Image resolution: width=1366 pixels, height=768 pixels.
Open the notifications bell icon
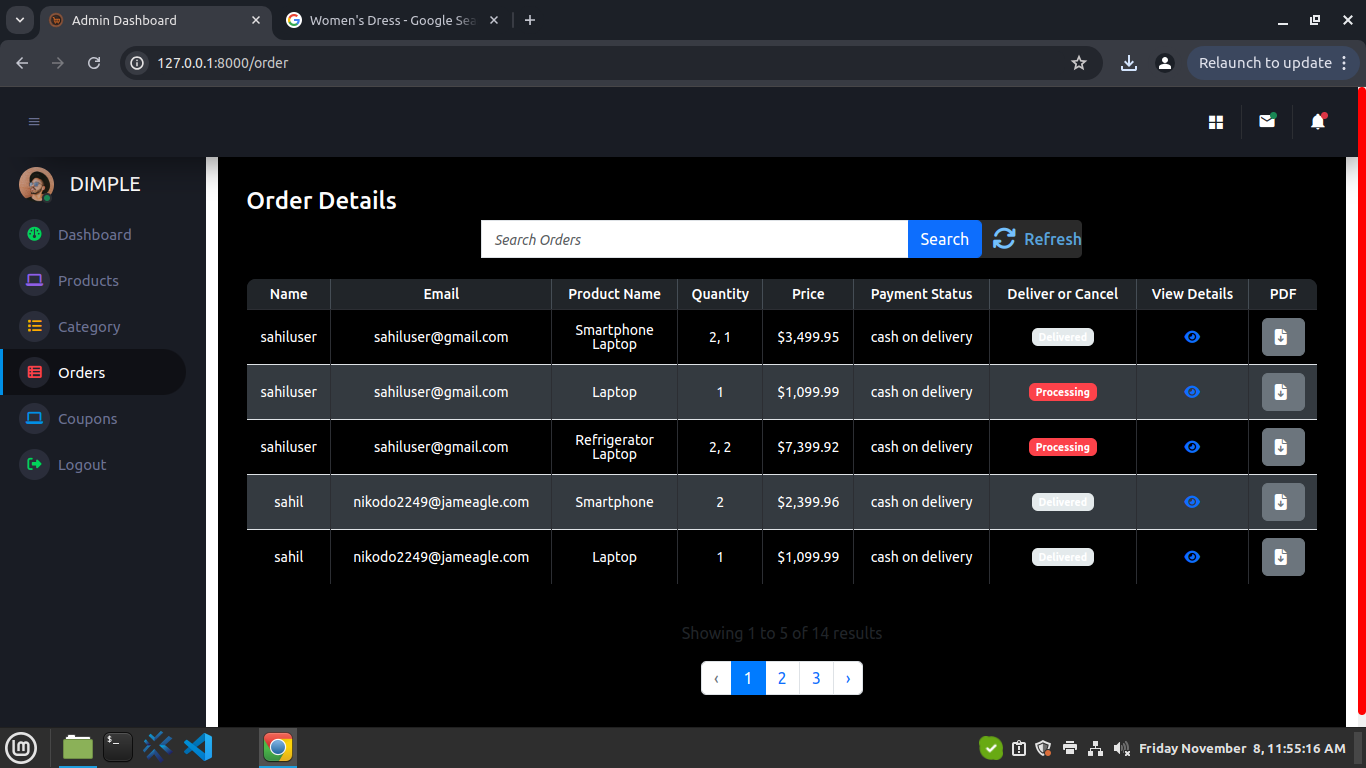pos(1318,121)
